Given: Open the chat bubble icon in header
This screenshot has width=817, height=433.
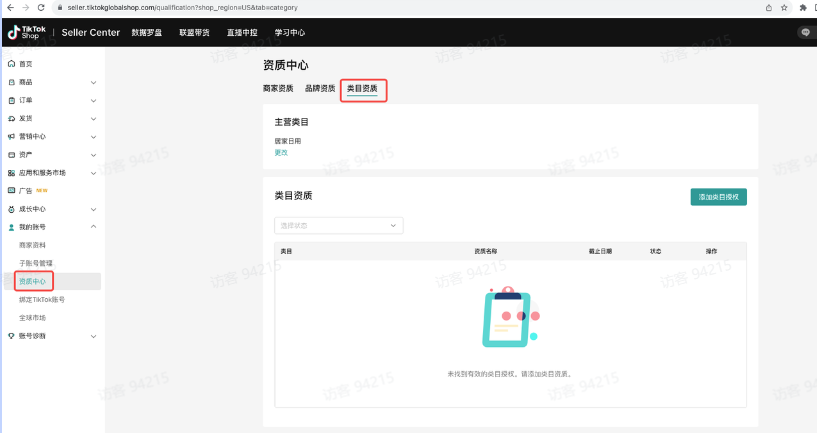Looking at the screenshot, I should pyautogui.click(x=806, y=32).
